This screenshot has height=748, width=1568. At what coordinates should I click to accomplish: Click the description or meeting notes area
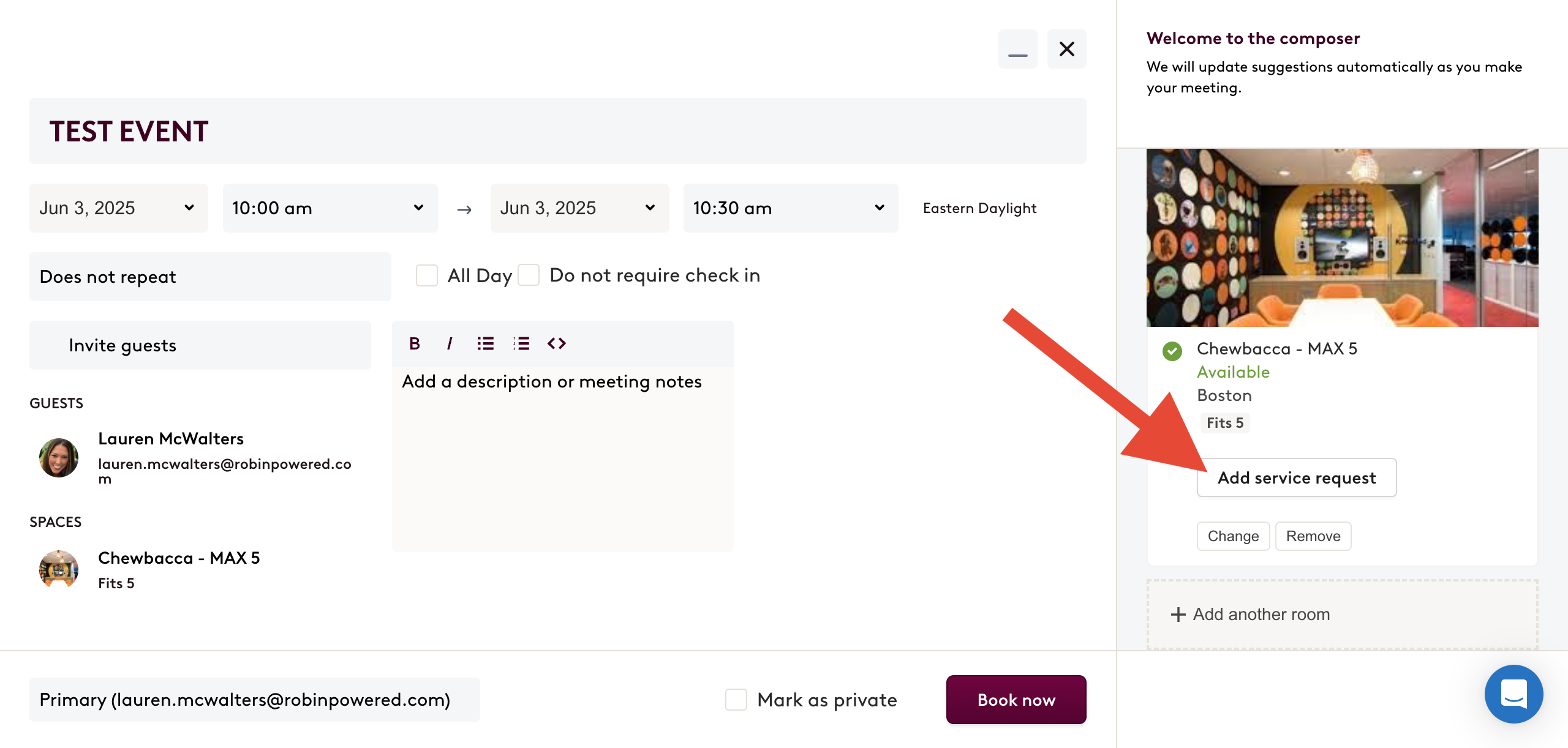tap(563, 459)
